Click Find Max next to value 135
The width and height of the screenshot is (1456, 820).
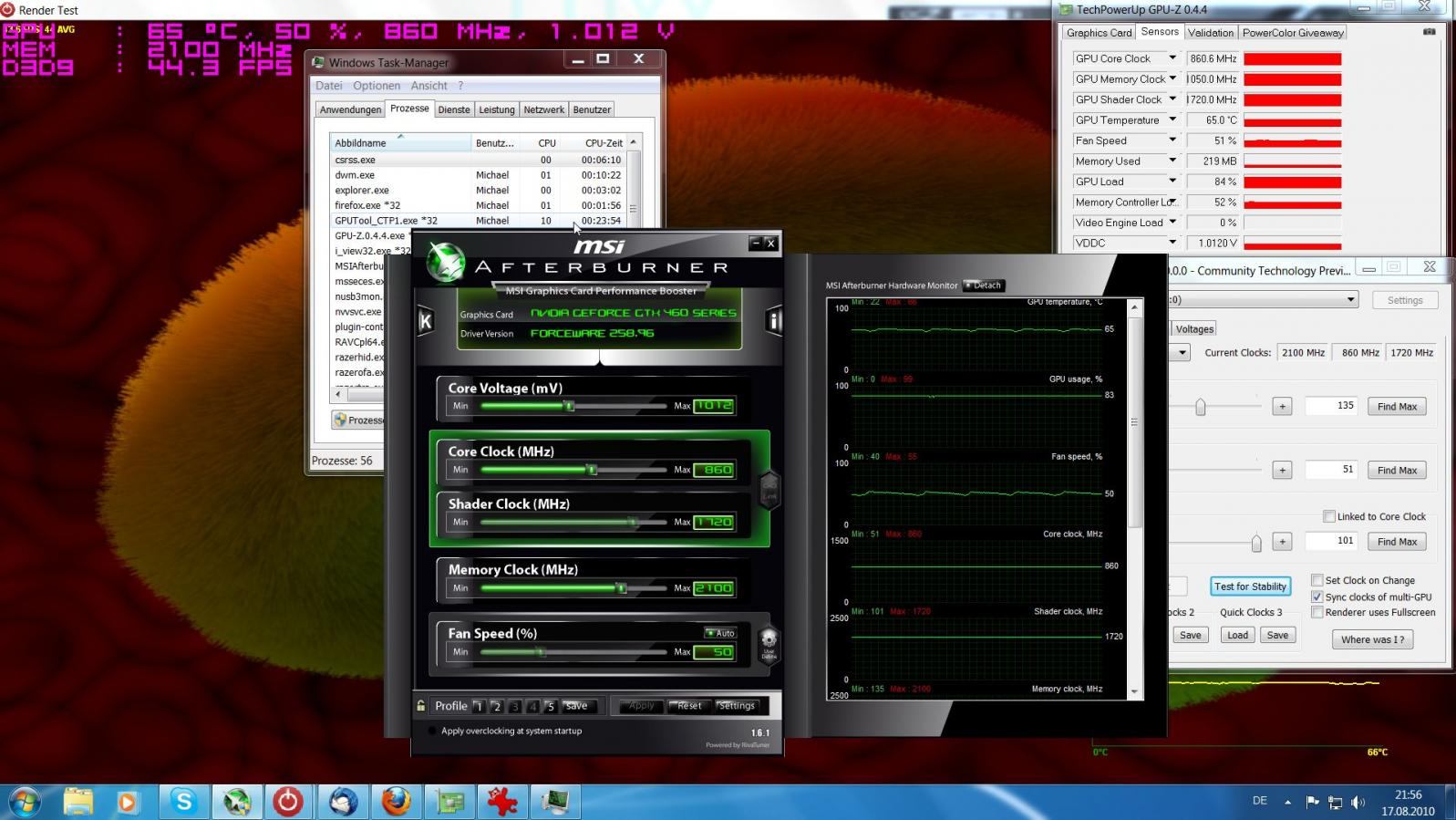pyautogui.click(x=1397, y=407)
